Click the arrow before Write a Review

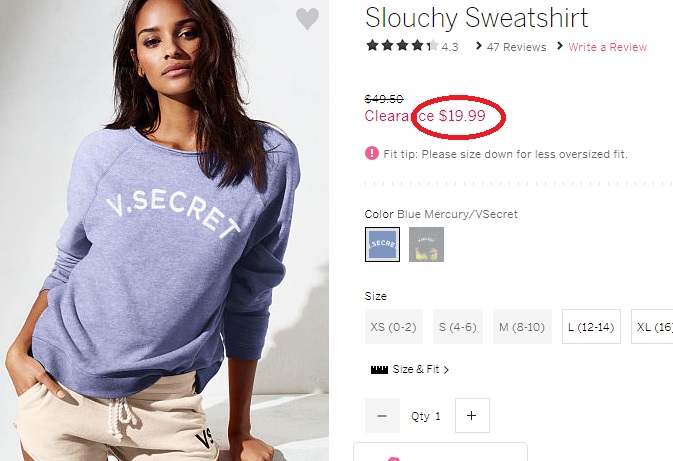[x=560, y=45]
